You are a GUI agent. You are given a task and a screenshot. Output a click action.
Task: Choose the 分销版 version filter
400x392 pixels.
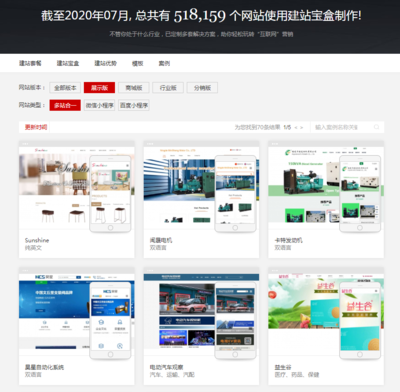pyautogui.click(x=202, y=88)
